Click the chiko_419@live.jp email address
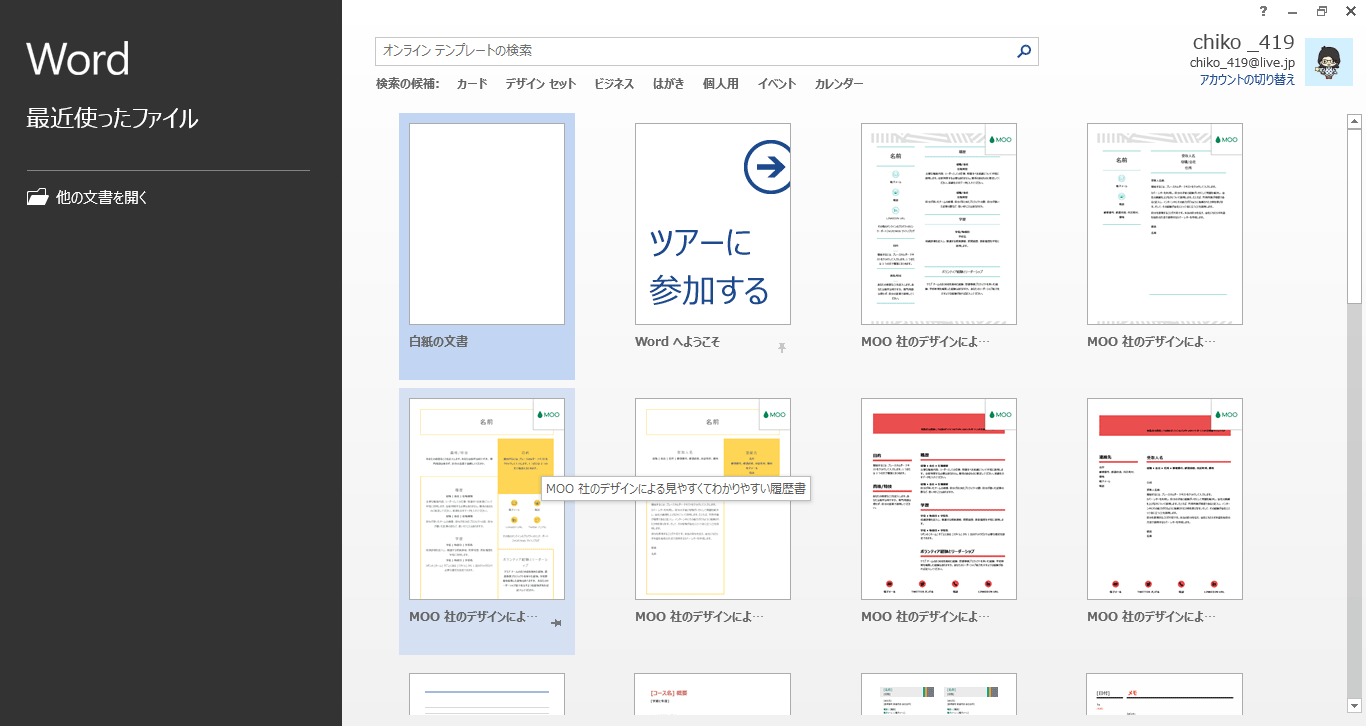The image size is (1366, 726). [1242, 62]
